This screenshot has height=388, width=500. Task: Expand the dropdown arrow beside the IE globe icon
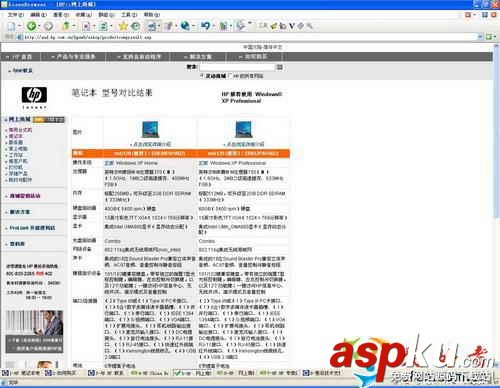click(193, 26)
